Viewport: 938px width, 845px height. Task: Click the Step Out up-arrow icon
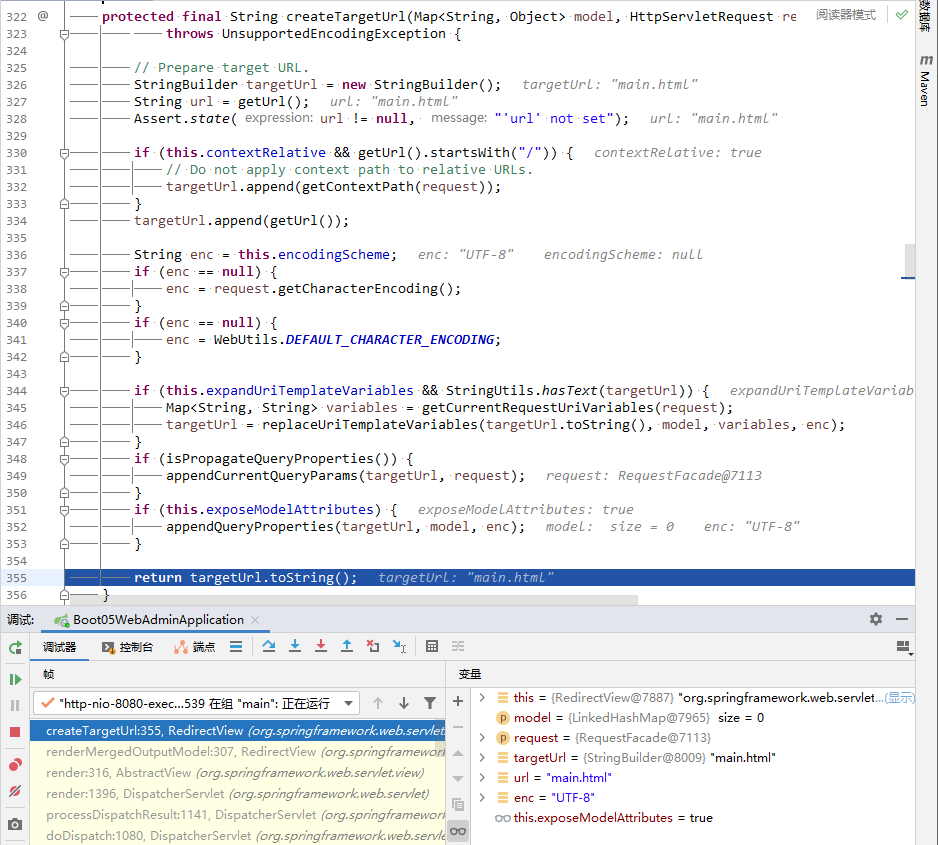[347, 646]
